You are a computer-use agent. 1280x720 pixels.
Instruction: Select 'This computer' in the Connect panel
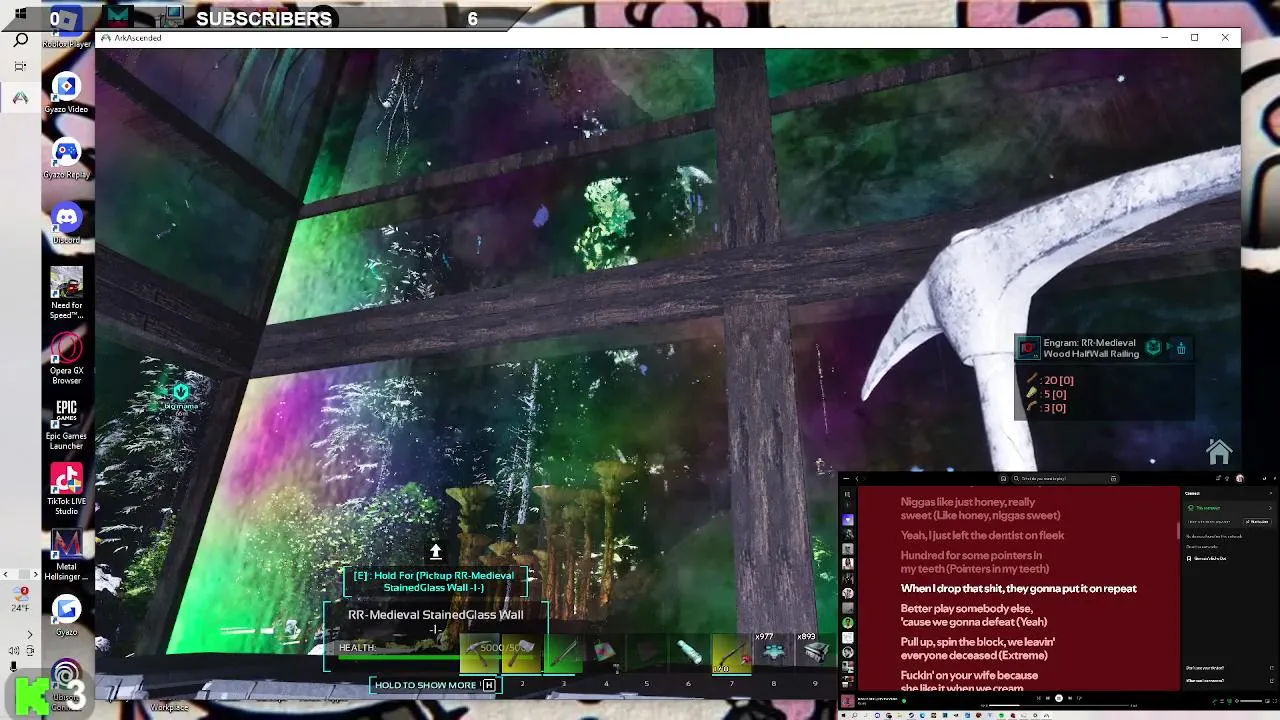pyautogui.click(x=1228, y=508)
